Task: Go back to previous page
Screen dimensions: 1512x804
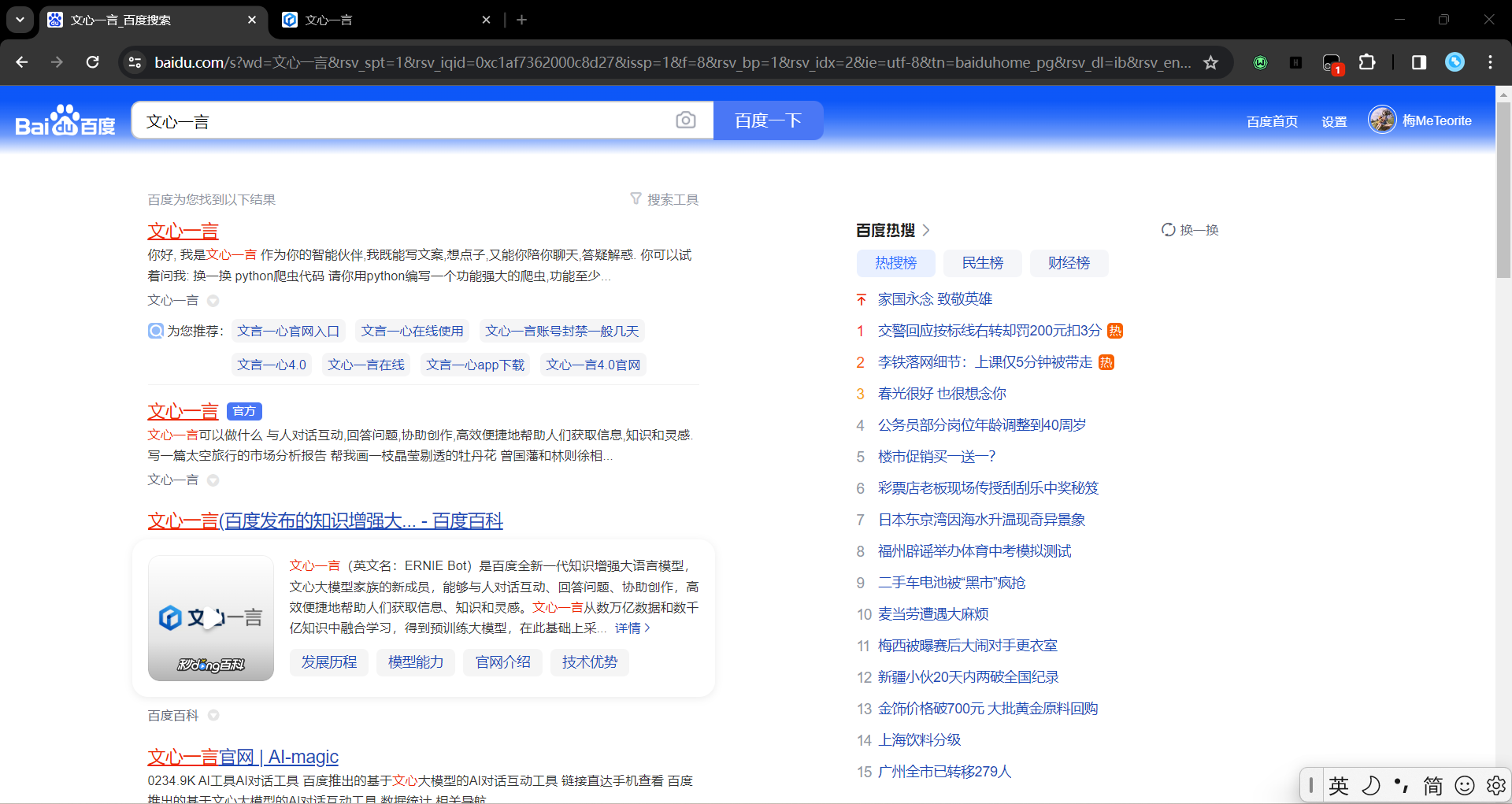Action: click(x=22, y=62)
